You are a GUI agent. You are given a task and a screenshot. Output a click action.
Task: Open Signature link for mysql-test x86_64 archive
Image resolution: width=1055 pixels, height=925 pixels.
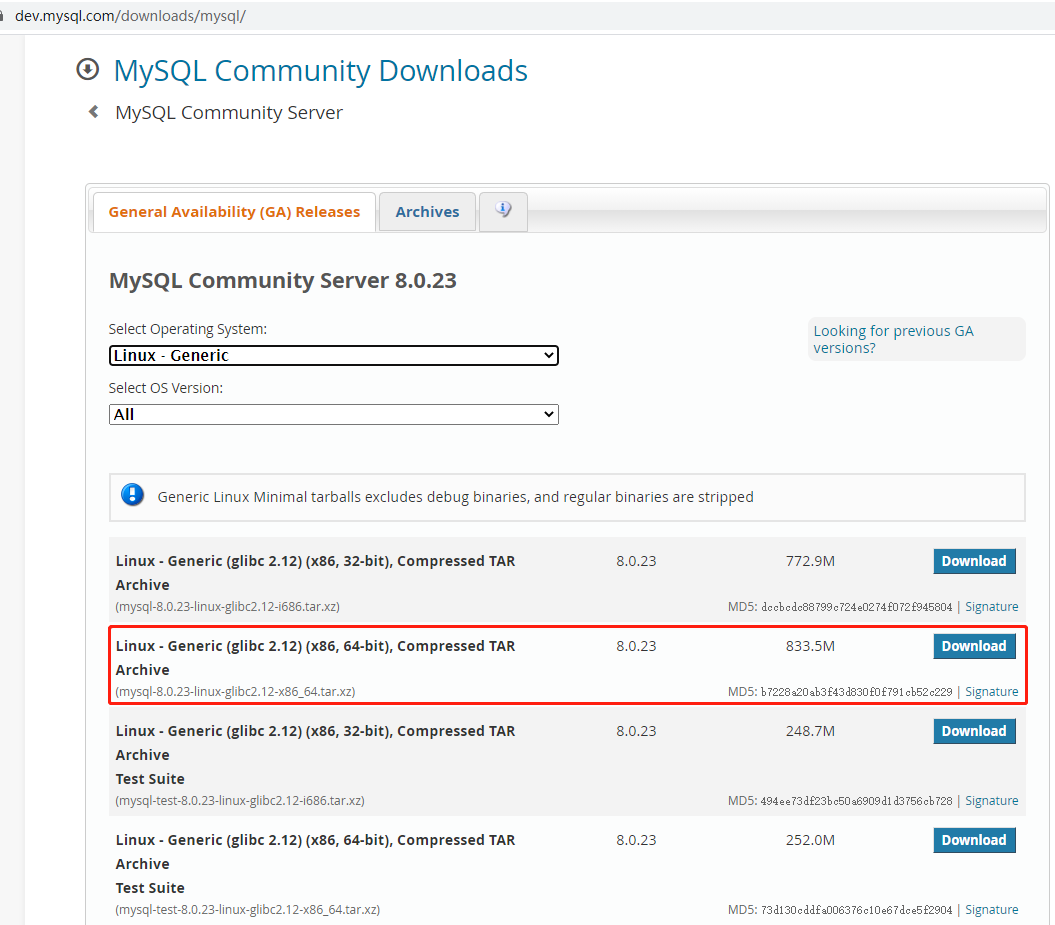pyautogui.click(x=992, y=910)
